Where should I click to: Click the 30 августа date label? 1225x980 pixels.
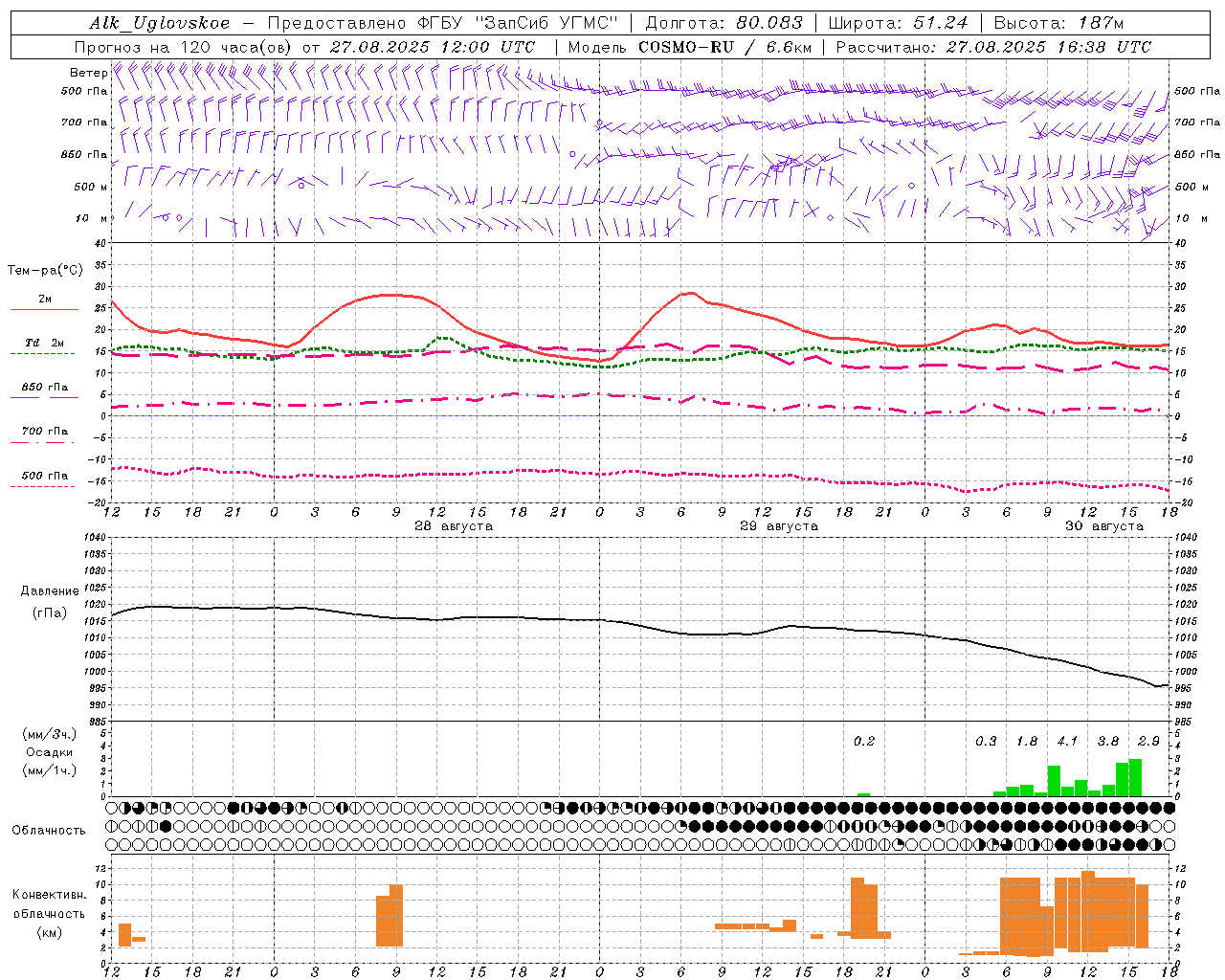pyautogui.click(x=1104, y=526)
